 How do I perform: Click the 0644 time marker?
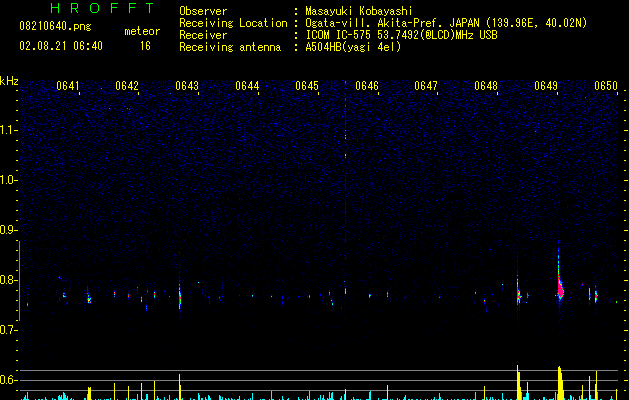coord(247,86)
